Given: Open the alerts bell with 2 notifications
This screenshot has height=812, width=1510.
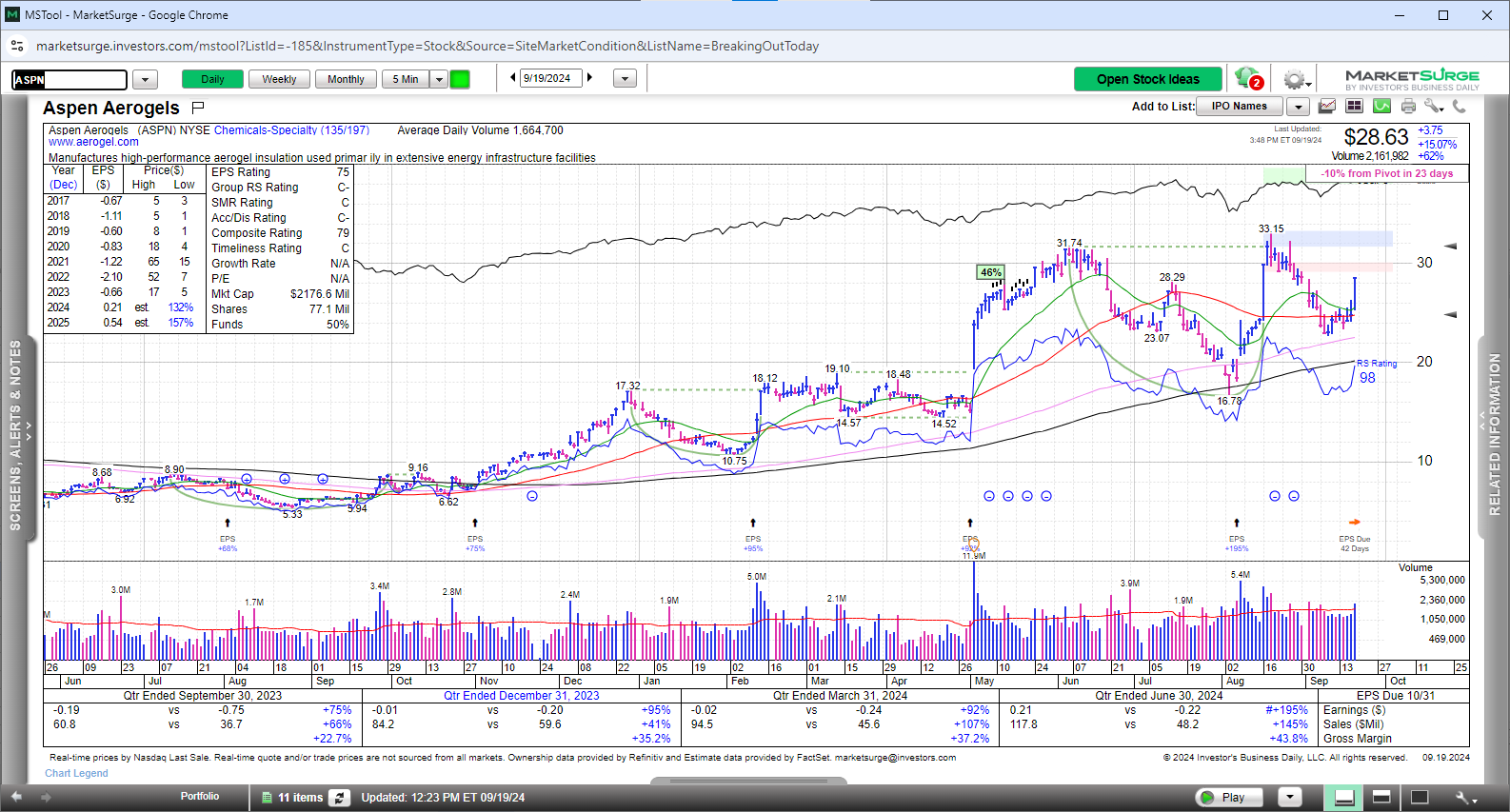Looking at the screenshot, I should tap(1248, 79).
